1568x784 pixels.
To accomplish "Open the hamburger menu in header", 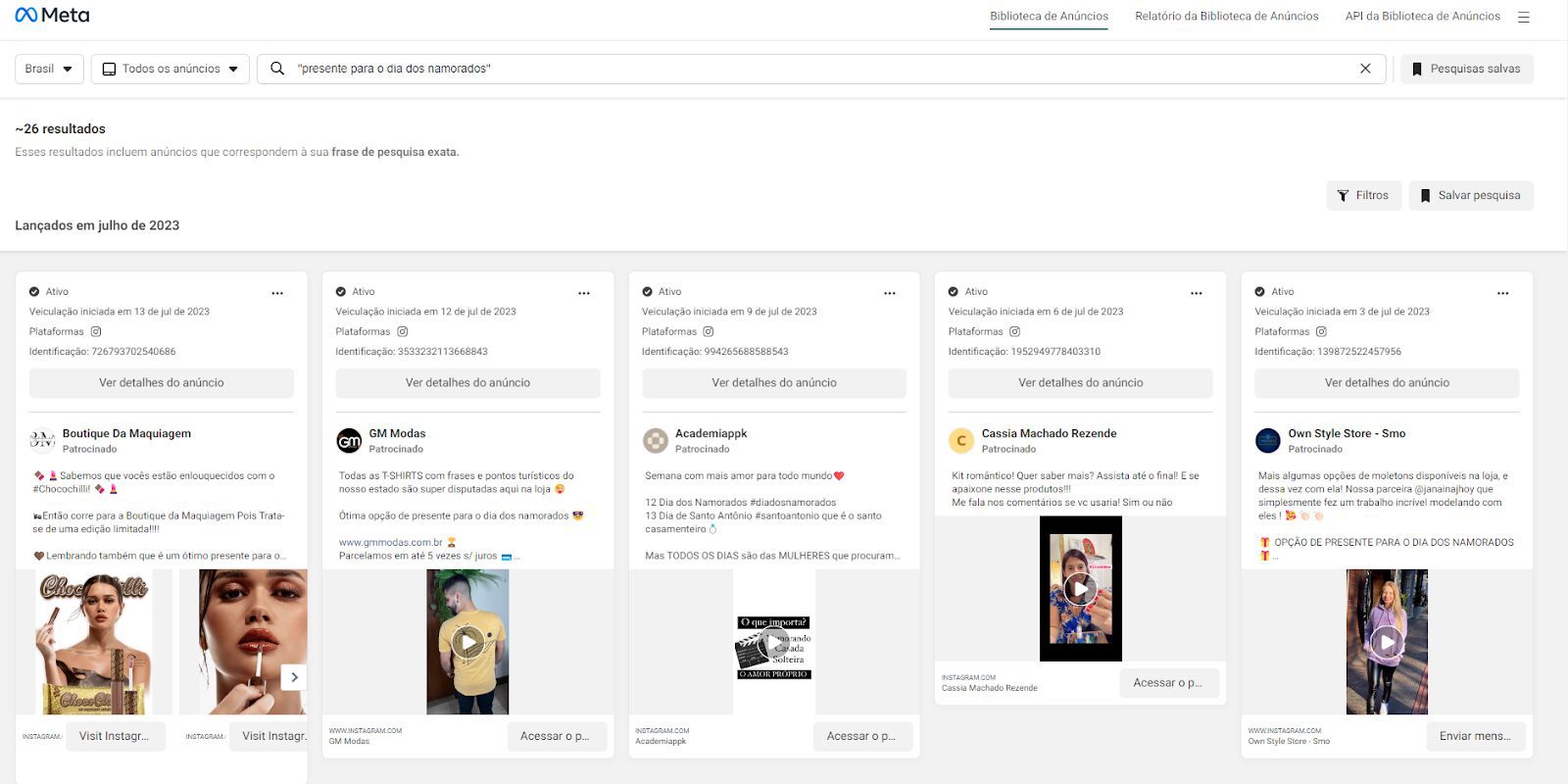I will coord(1523,17).
